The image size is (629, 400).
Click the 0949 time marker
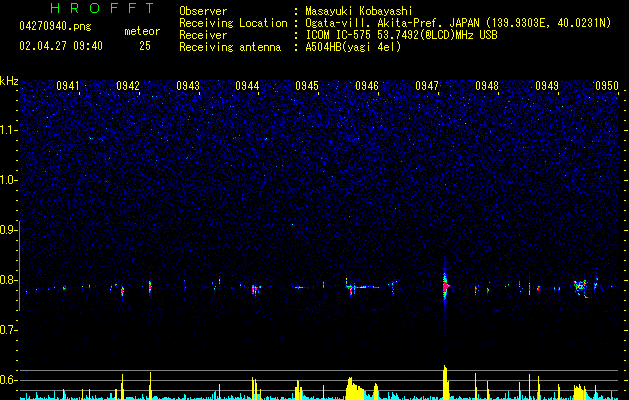click(547, 86)
